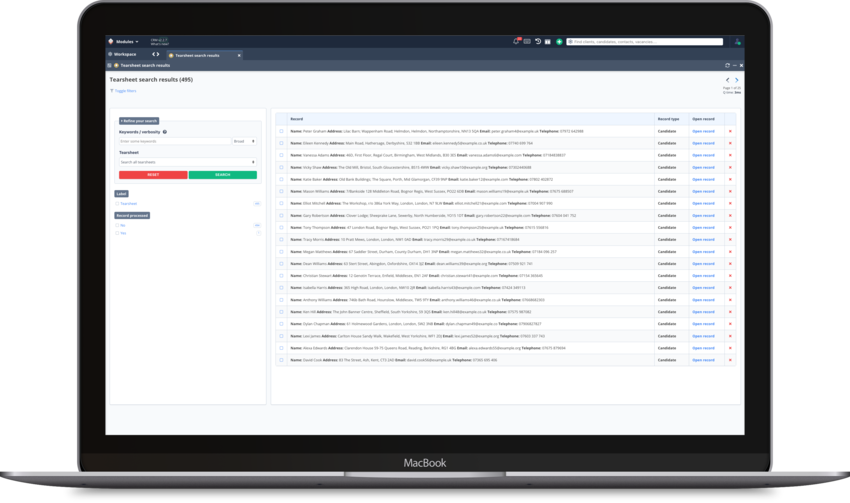
Task: Close the Tearsheet search results tab
Action: 239,55
